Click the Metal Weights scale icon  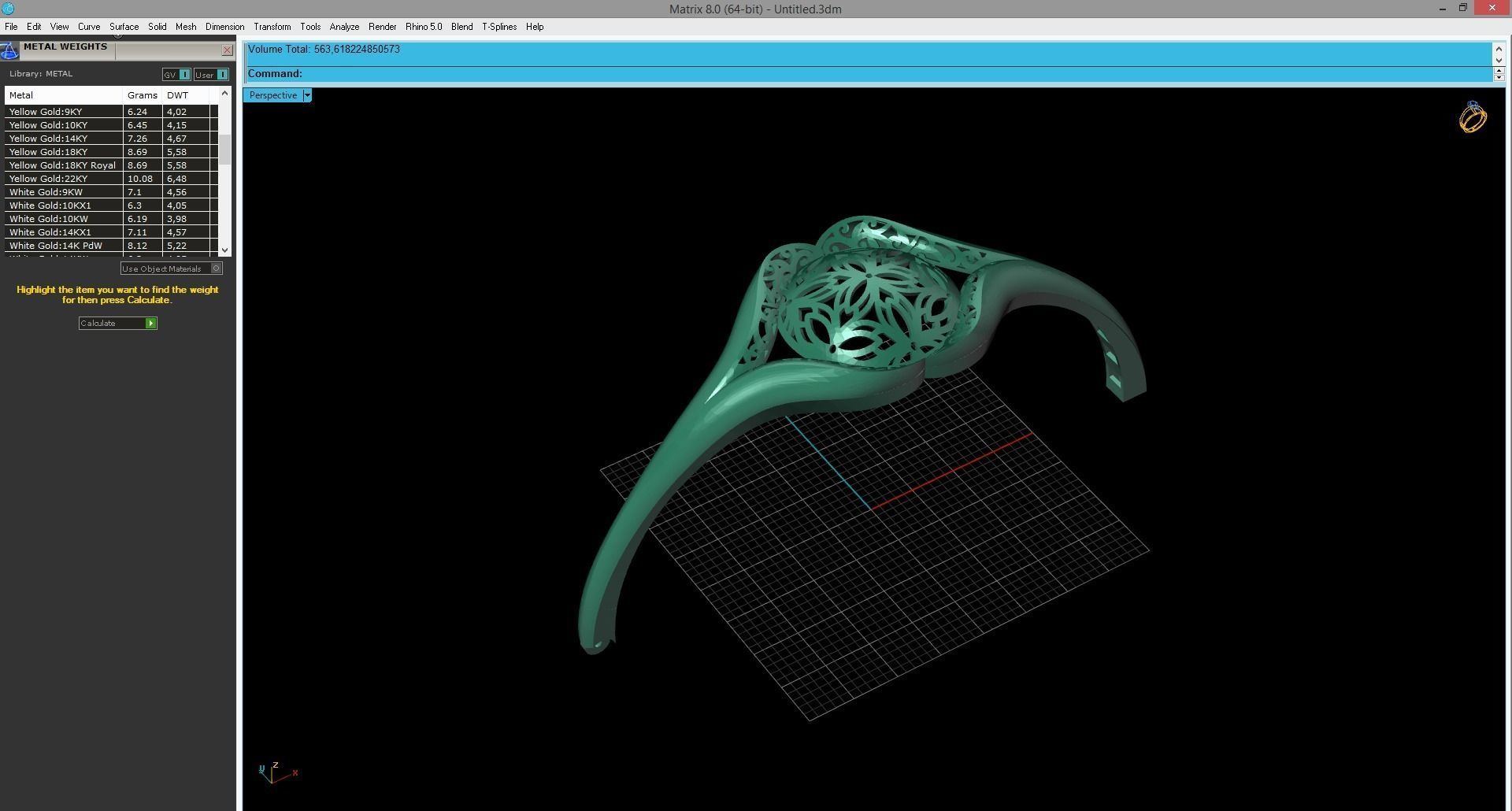click(9, 51)
